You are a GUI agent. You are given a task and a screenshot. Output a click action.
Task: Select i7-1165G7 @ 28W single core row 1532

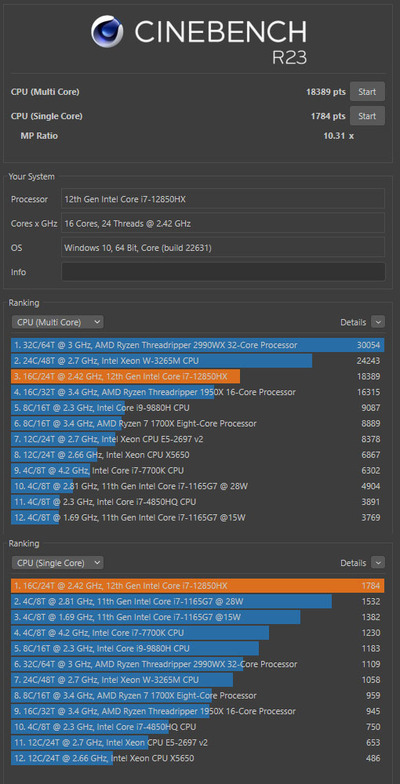pyautogui.click(x=198, y=602)
